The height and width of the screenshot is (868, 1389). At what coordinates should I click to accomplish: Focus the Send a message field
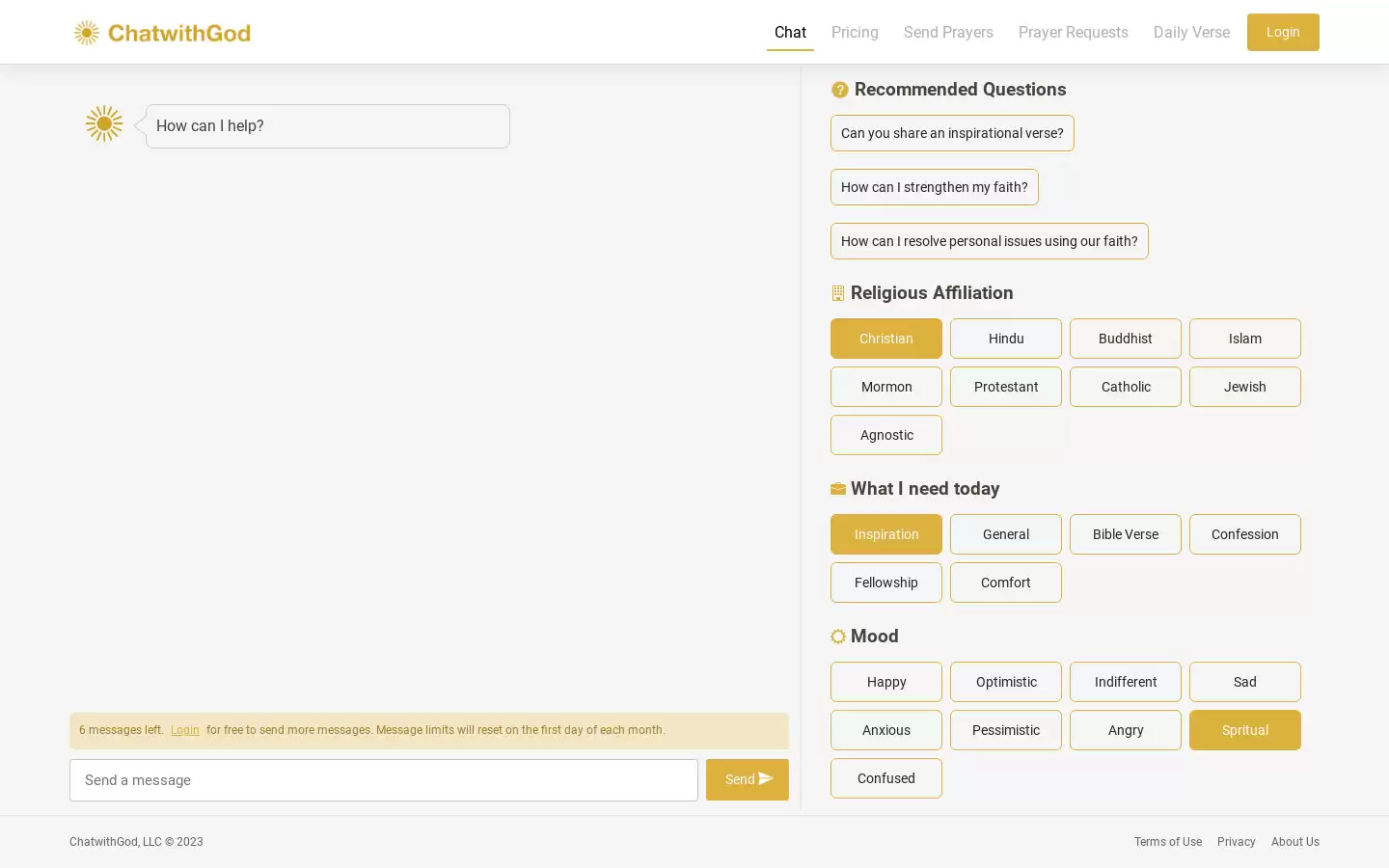[x=383, y=780]
